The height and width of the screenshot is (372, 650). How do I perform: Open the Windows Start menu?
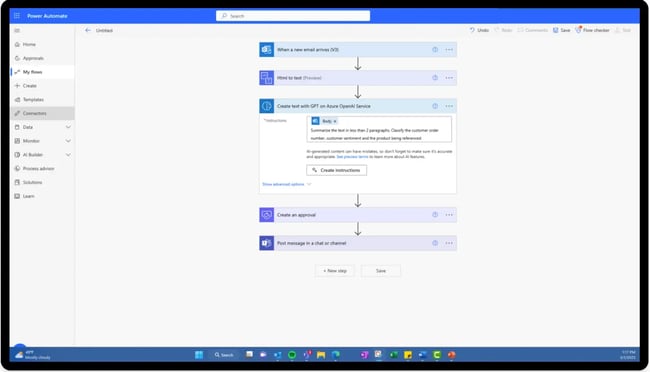(199, 355)
